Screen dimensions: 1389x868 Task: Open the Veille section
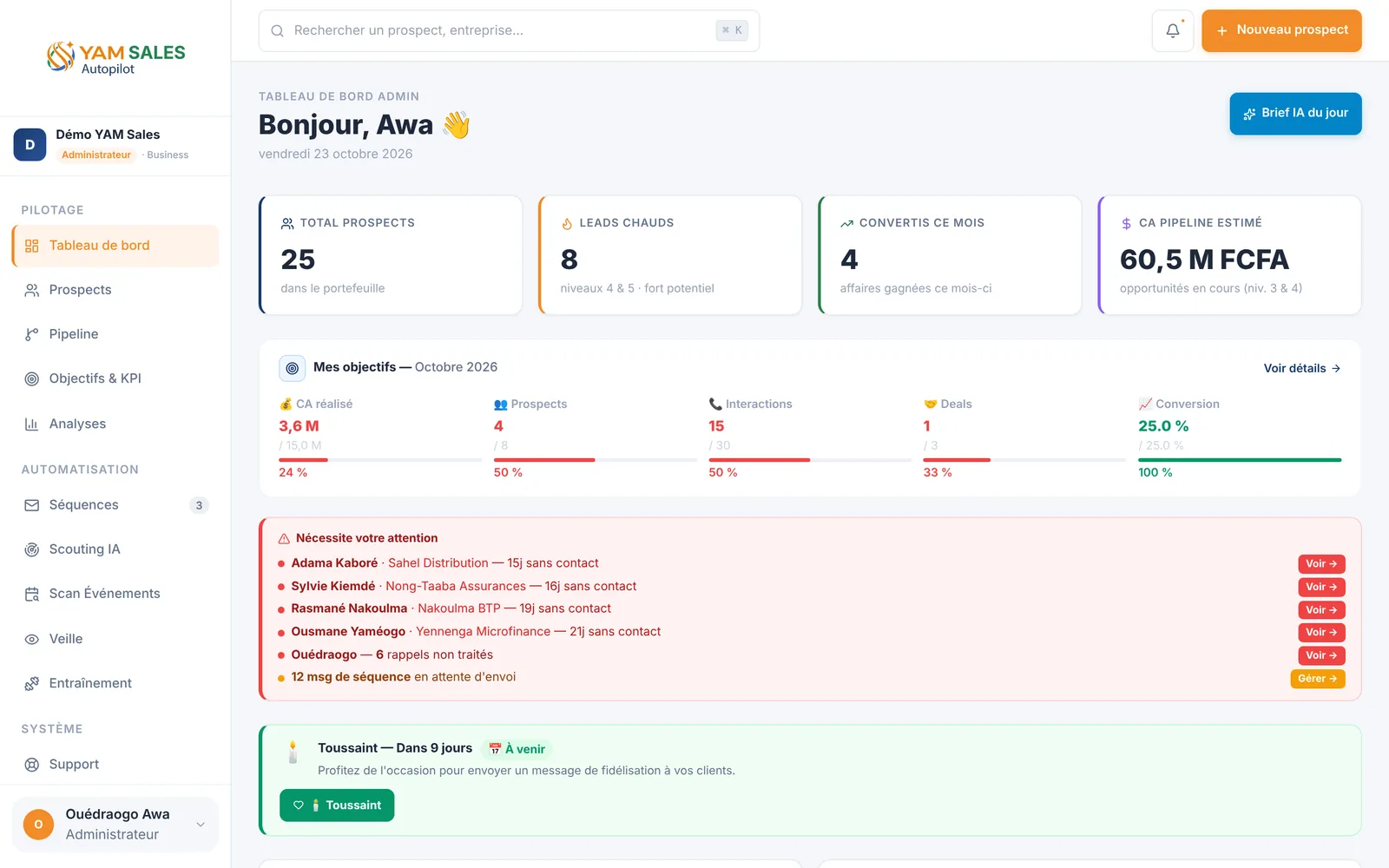click(115, 639)
